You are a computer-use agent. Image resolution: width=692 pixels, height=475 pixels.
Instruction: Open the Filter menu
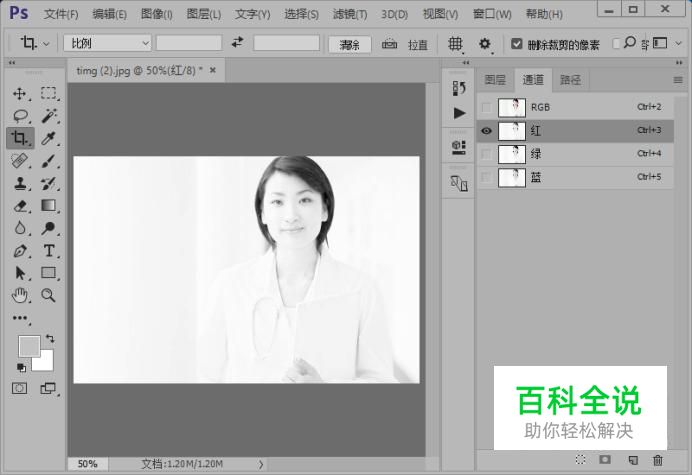click(x=350, y=15)
